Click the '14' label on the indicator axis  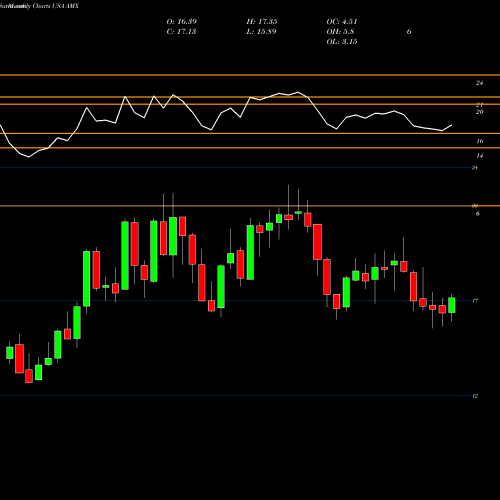pyautogui.click(x=479, y=156)
